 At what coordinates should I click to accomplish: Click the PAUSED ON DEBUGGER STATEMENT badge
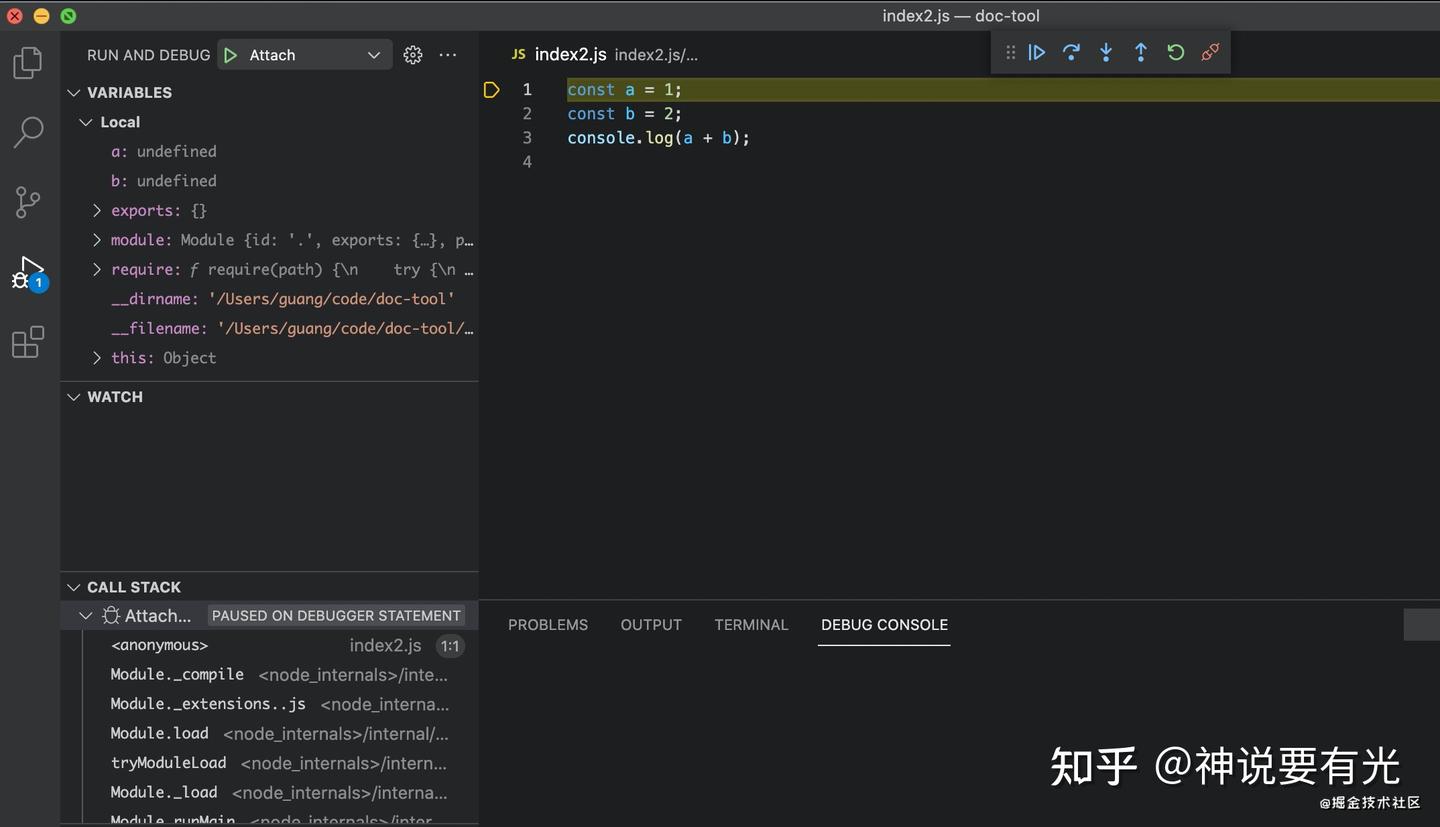tap(336, 615)
